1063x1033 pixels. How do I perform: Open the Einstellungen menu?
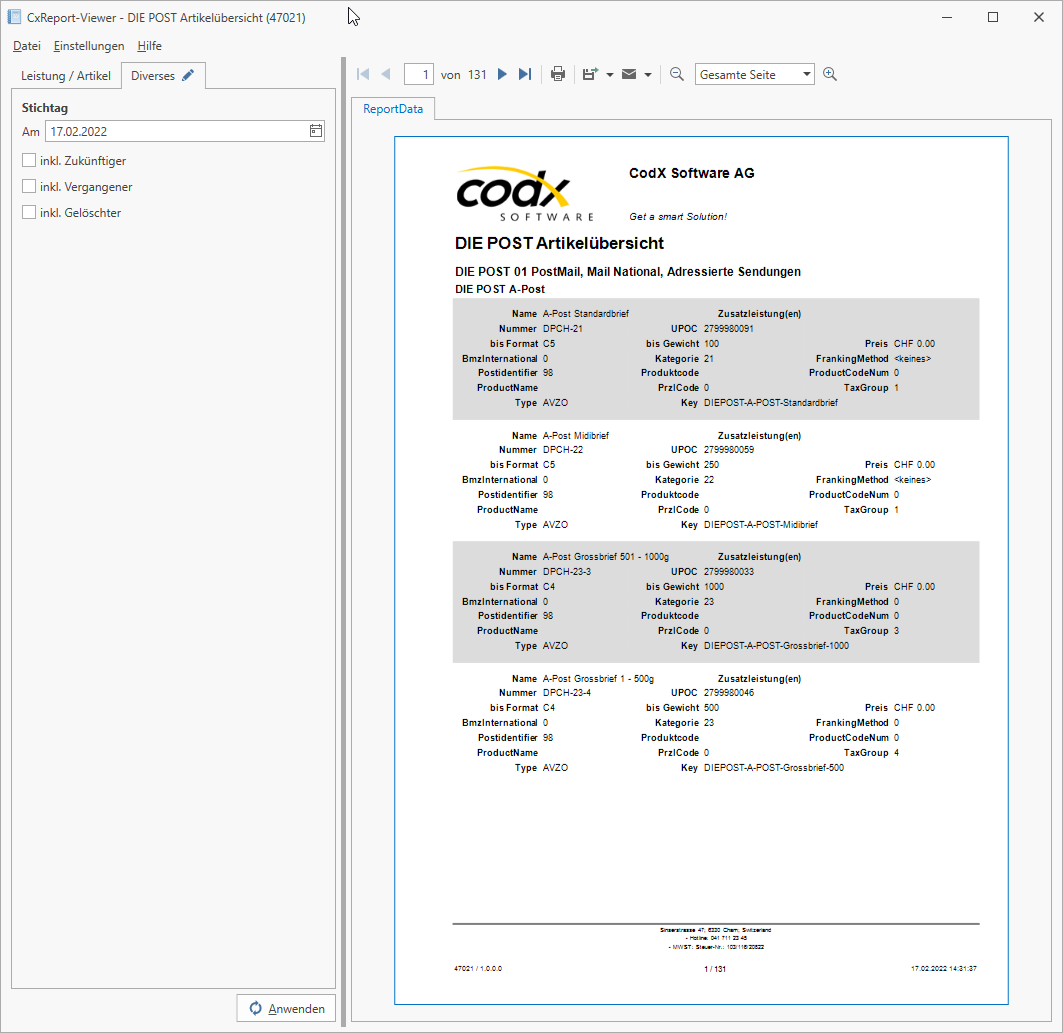[x=89, y=45]
